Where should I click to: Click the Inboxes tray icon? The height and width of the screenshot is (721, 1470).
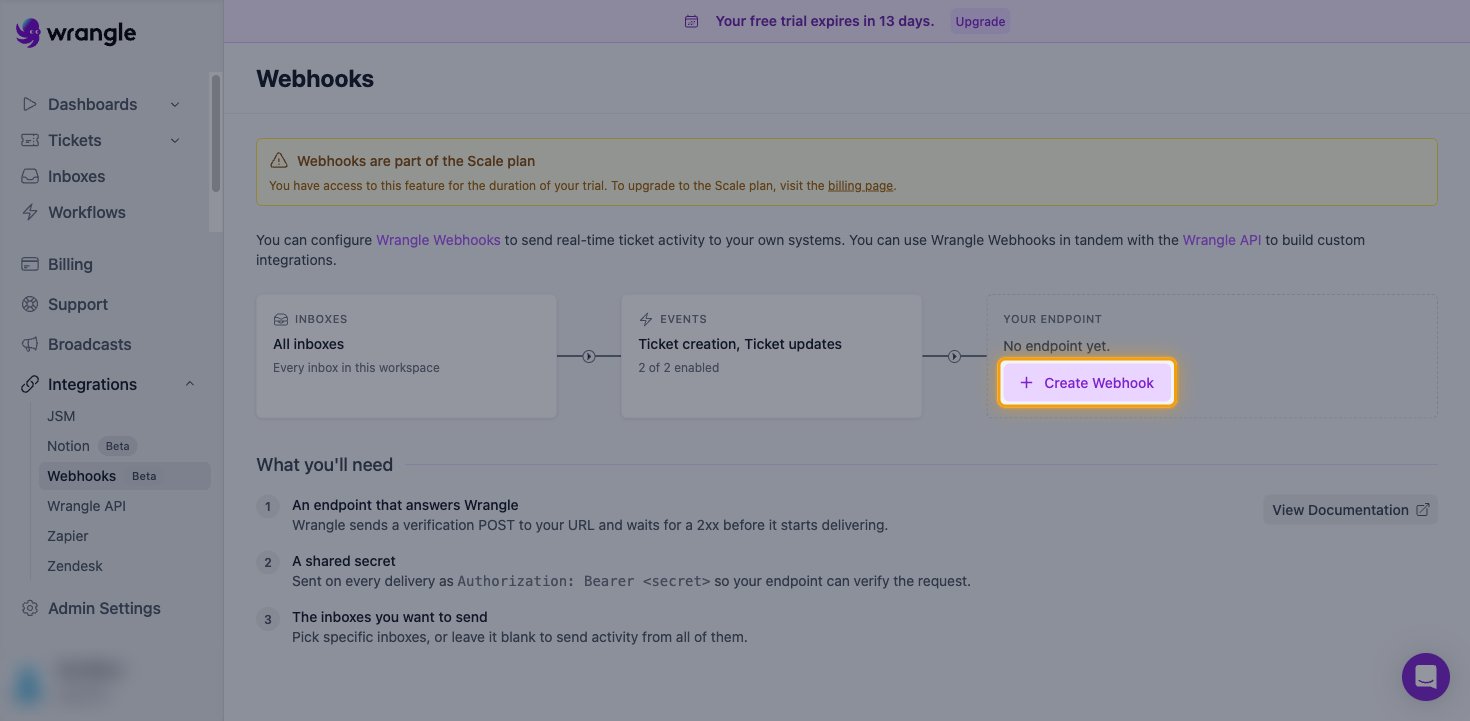(x=30, y=176)
